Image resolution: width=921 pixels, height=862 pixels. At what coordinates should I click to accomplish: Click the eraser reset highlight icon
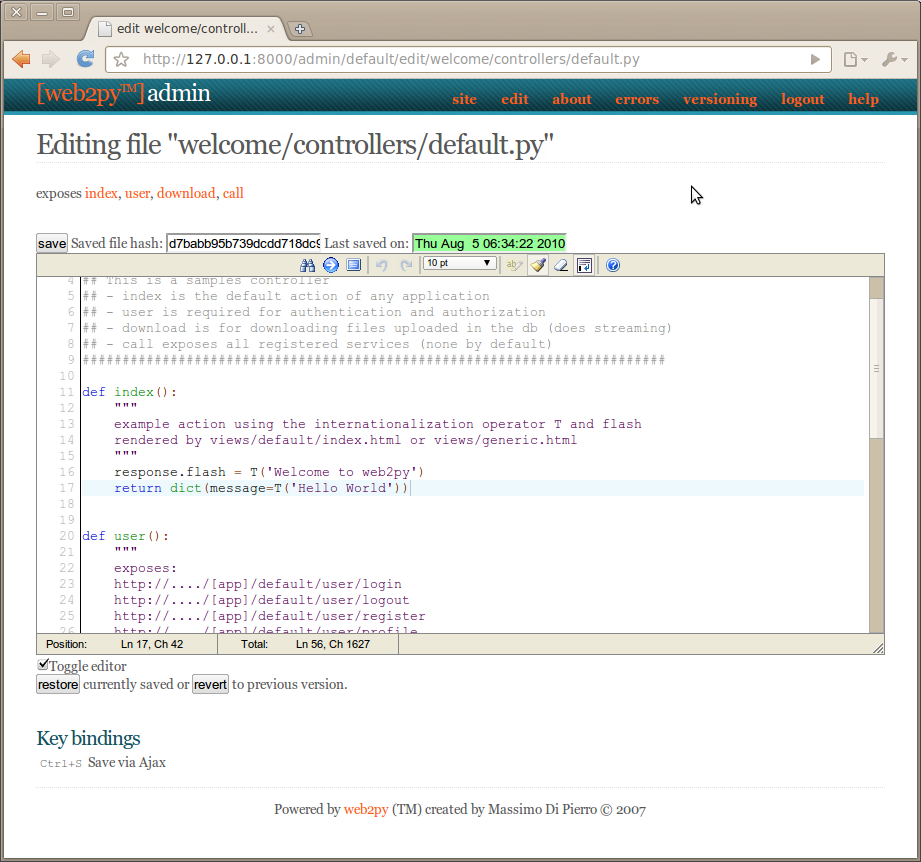click(561, 265)
